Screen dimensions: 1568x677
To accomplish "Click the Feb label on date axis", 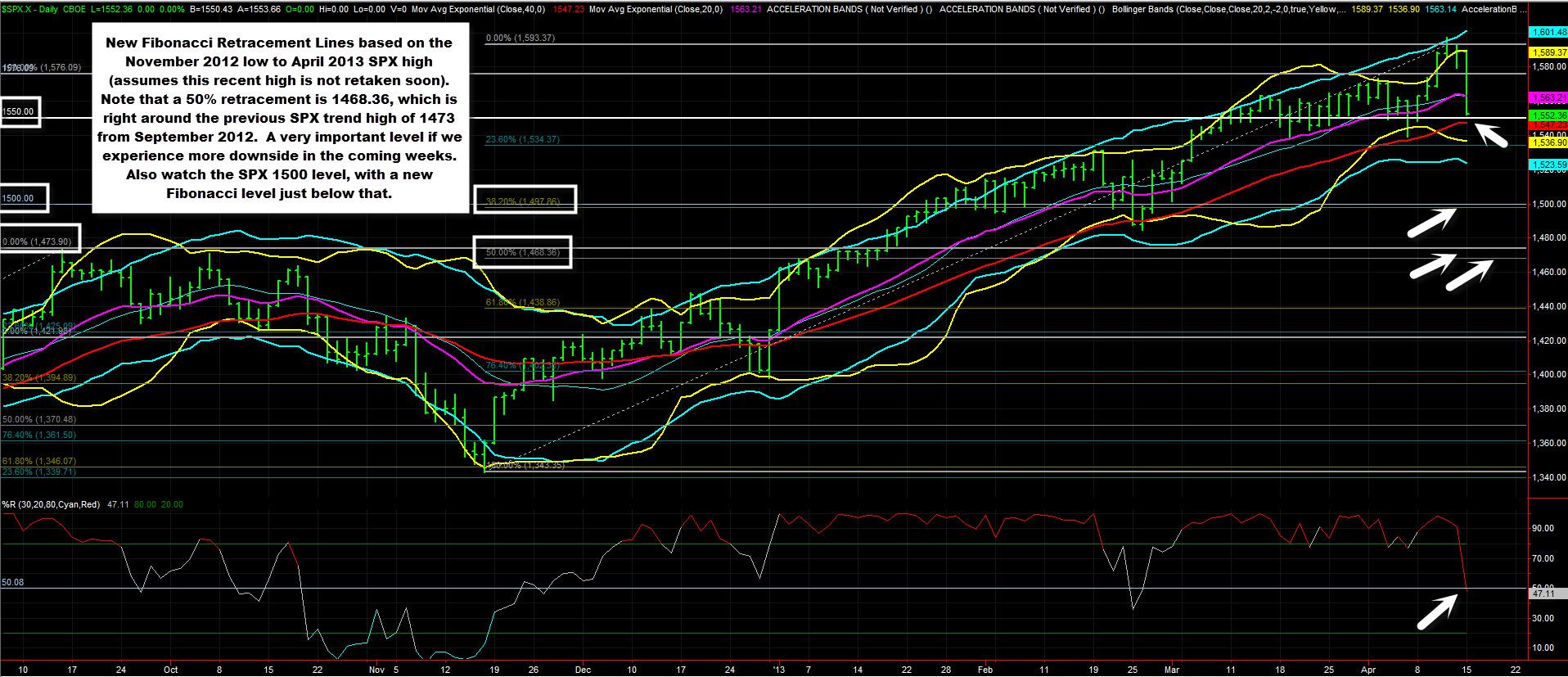I will [985, 669].
